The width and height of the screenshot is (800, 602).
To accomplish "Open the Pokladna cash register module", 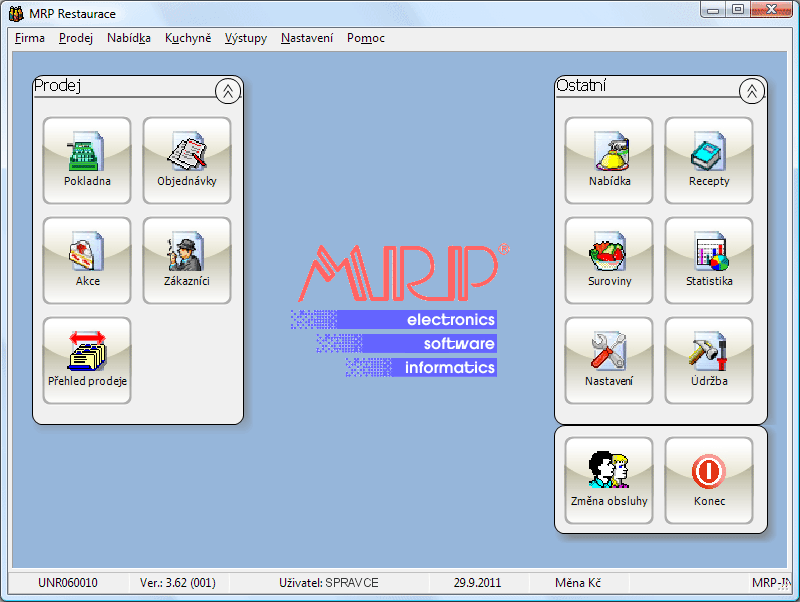I will [x=87, y=161].
